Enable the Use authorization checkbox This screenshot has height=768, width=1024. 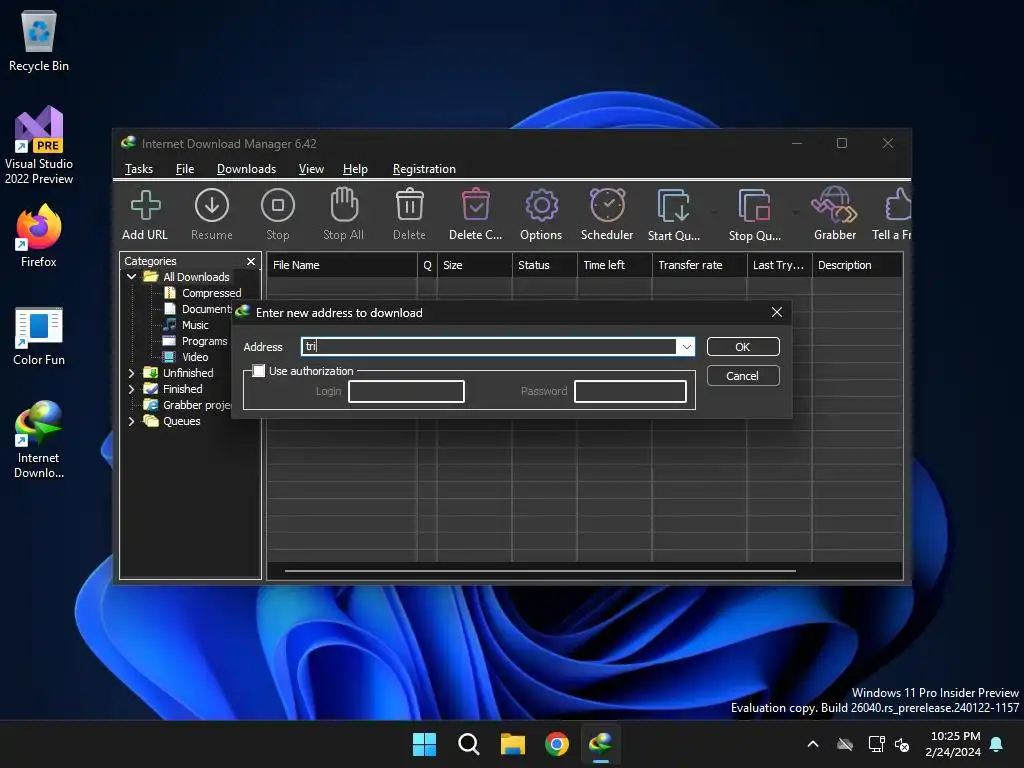click(x=259, y=371)
